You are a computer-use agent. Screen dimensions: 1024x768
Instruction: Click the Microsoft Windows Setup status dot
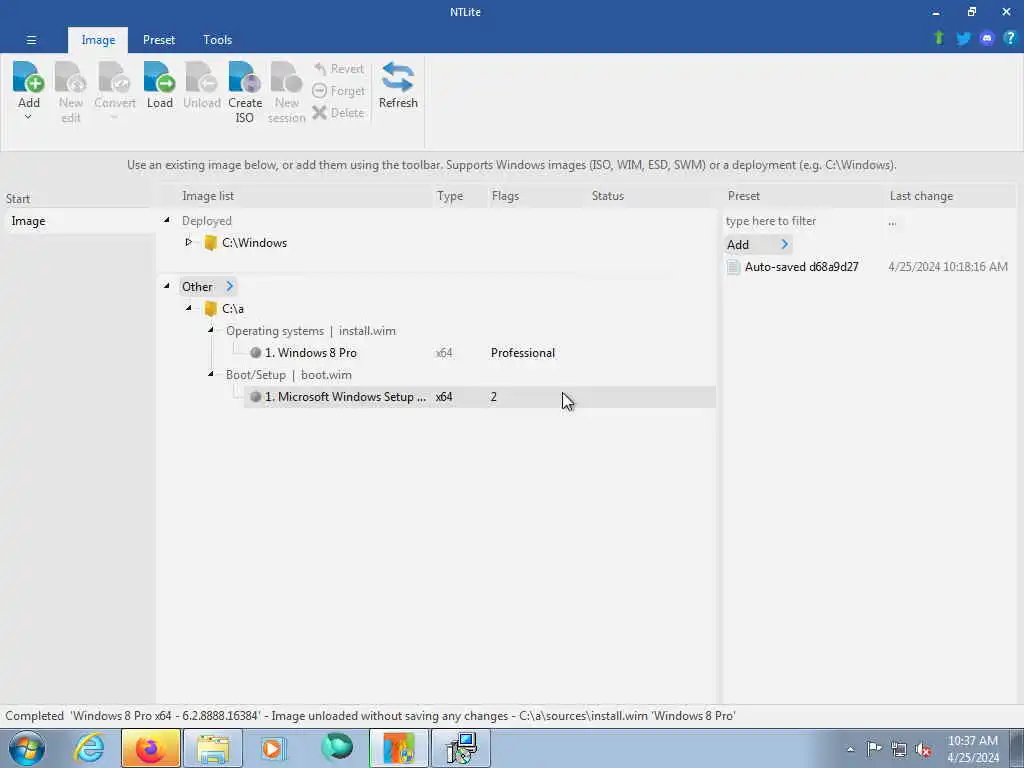coord(255,397)
